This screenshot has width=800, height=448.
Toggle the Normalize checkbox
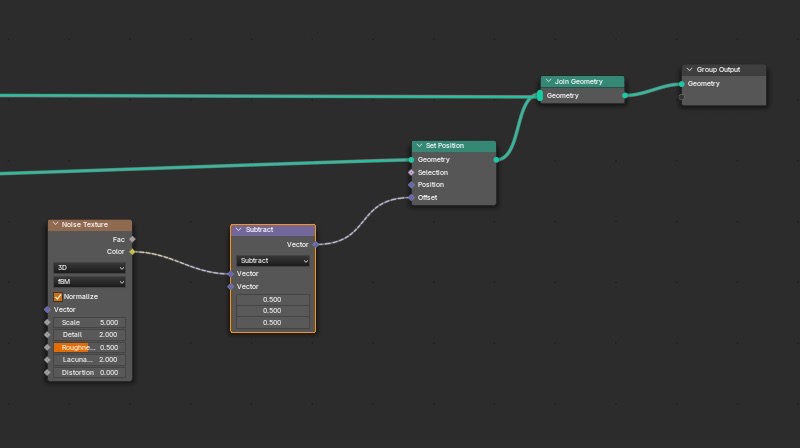(58, 296)
